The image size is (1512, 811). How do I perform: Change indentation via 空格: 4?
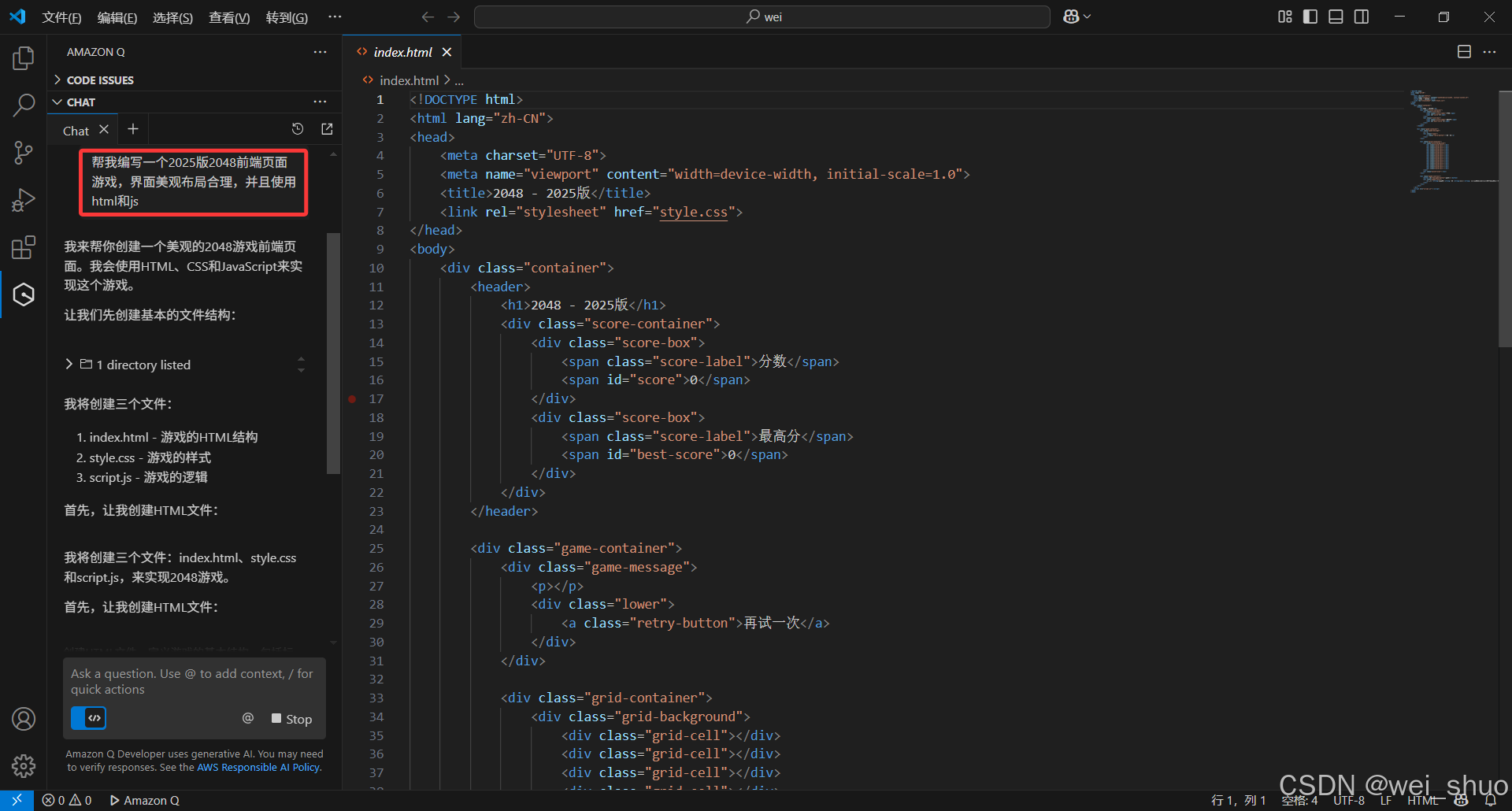(1299, 800)
